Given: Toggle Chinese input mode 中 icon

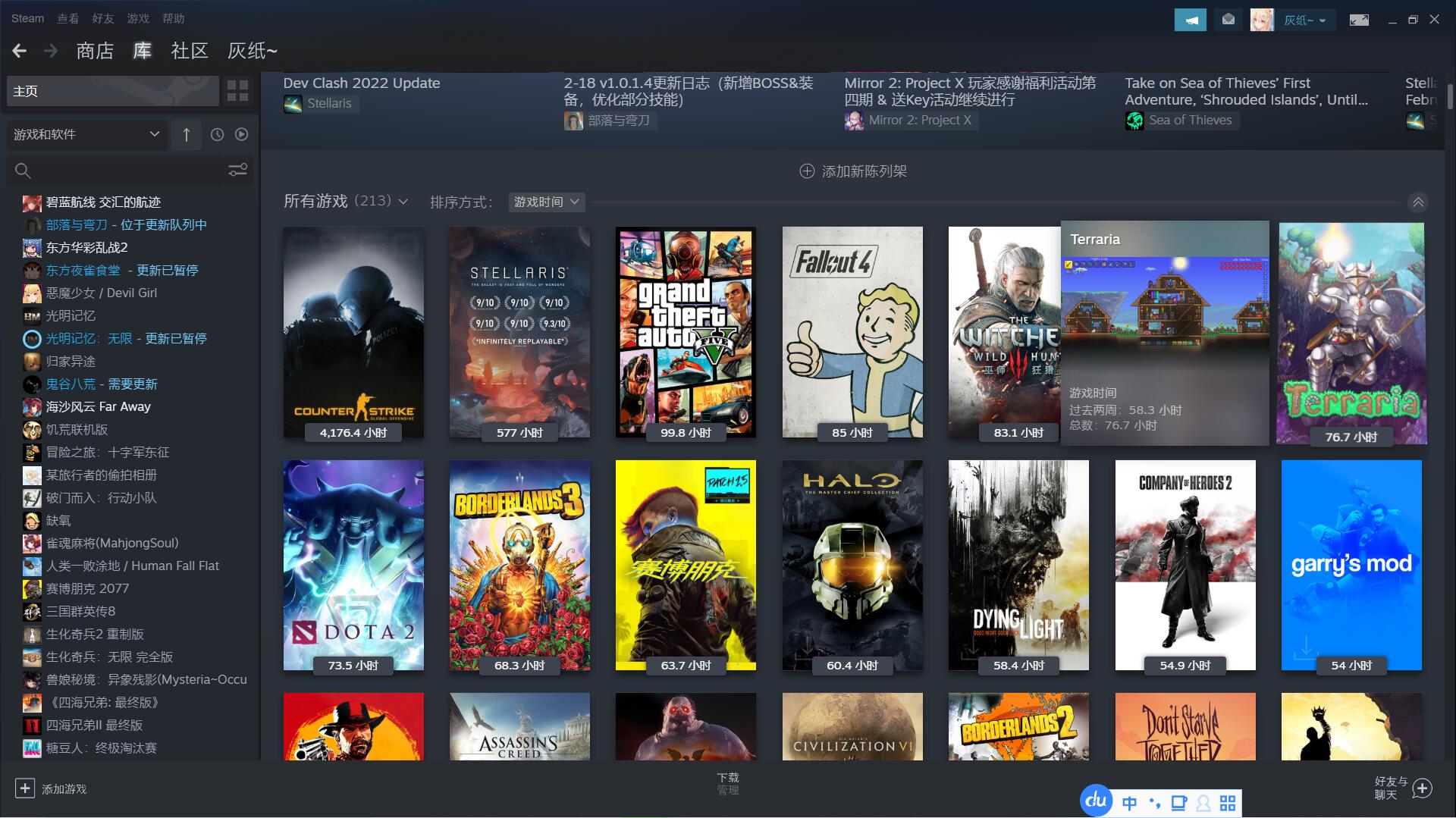Looking at the screenshot, I should click(x=1129, y=803).
